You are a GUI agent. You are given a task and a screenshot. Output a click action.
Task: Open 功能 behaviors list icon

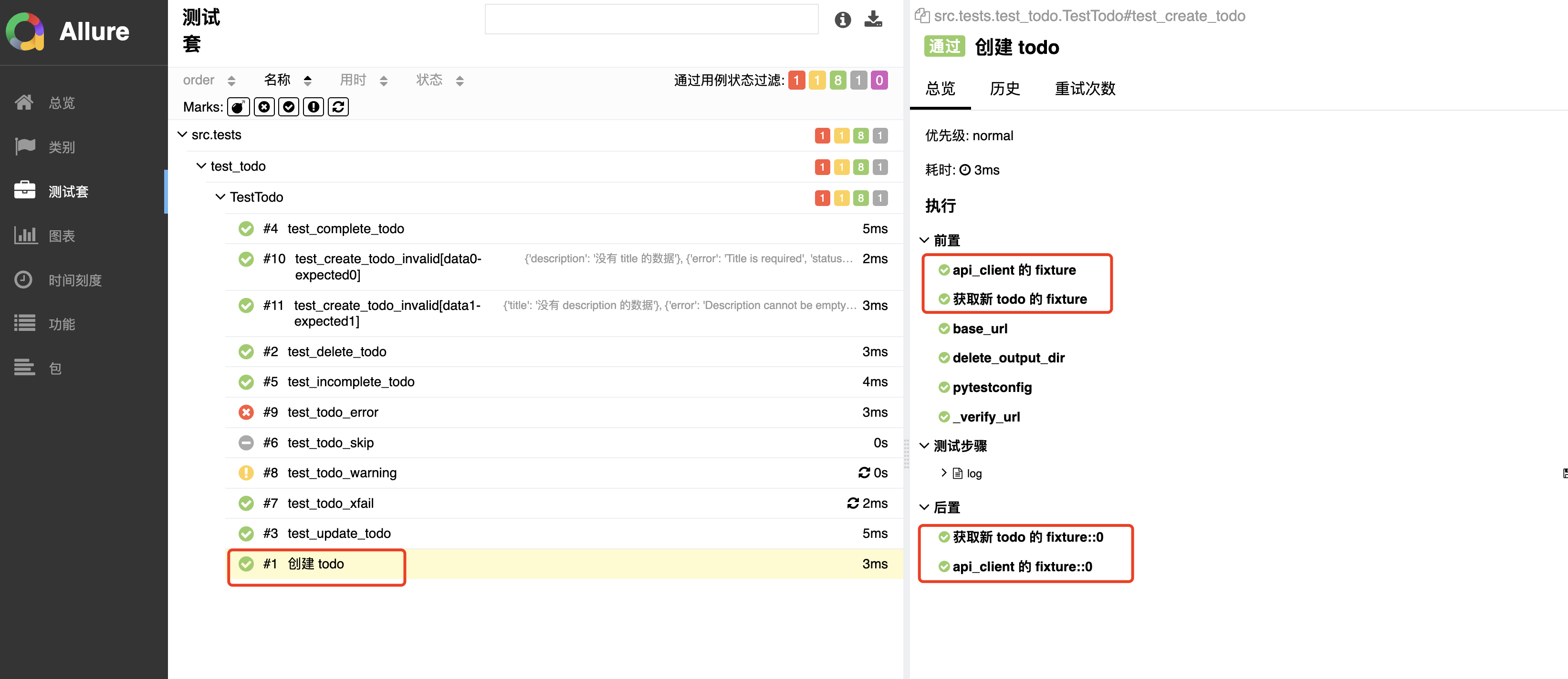[x=26, y=324]
